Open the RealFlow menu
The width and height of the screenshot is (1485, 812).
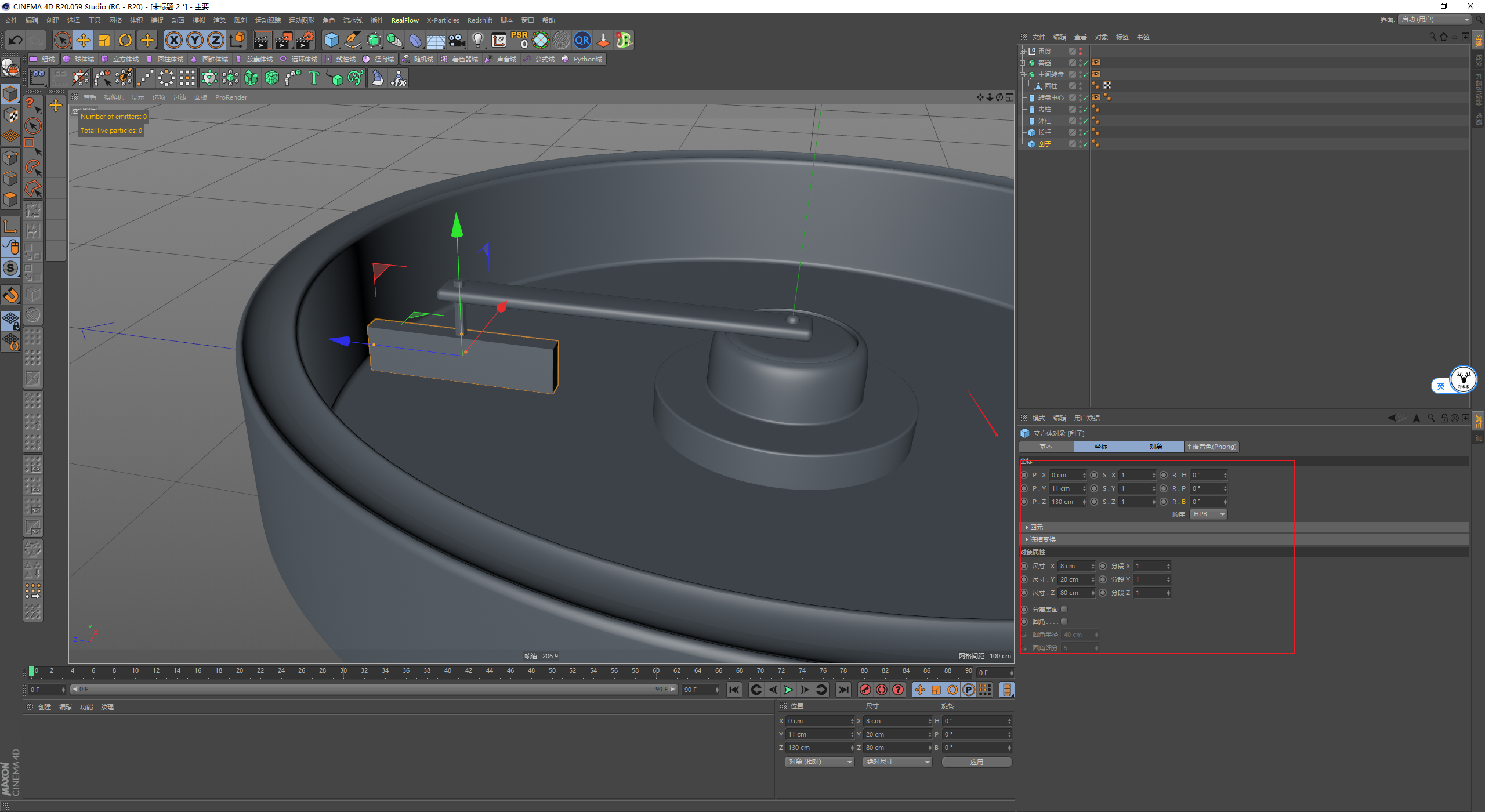(404, 20)
